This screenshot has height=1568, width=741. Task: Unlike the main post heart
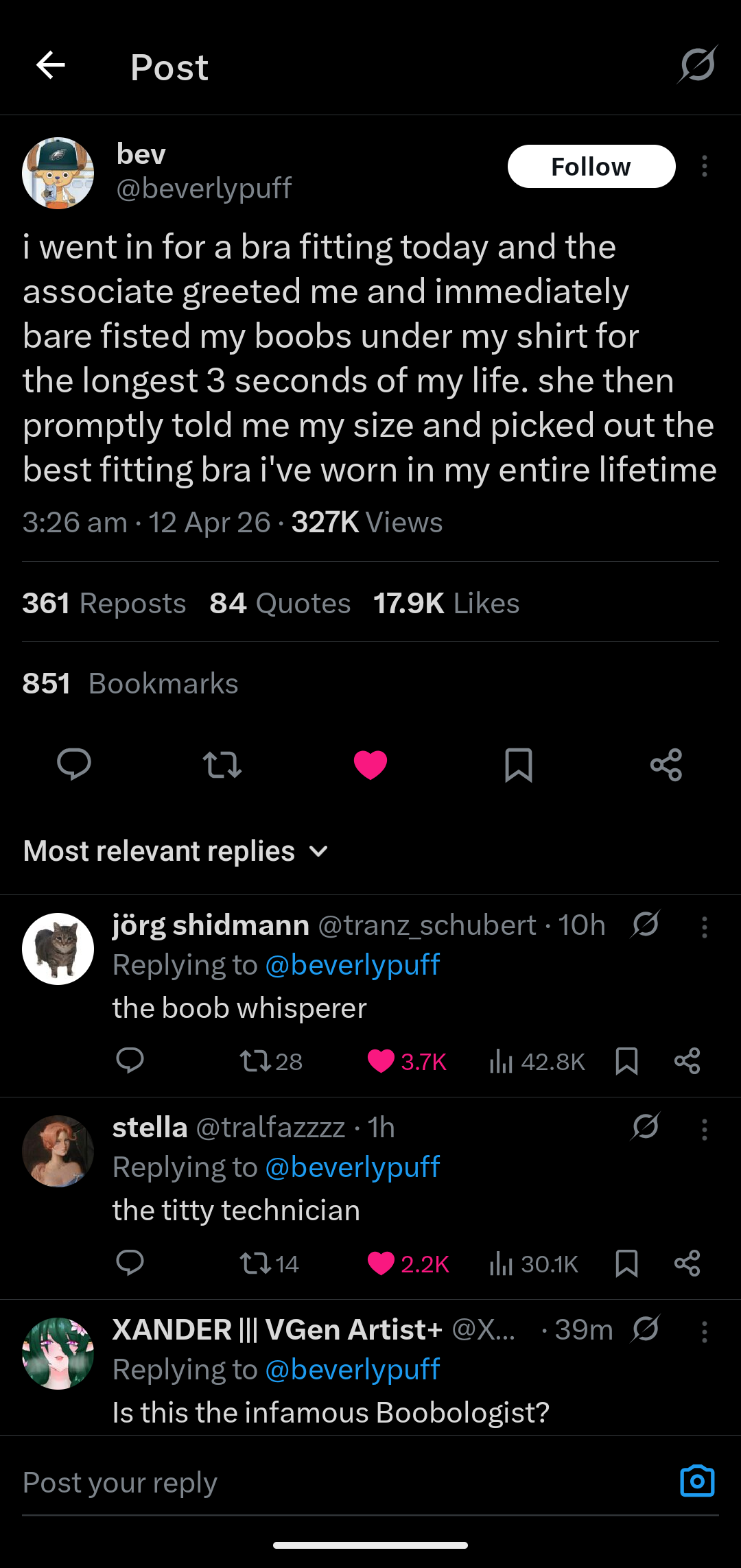[x=370, y=764]
